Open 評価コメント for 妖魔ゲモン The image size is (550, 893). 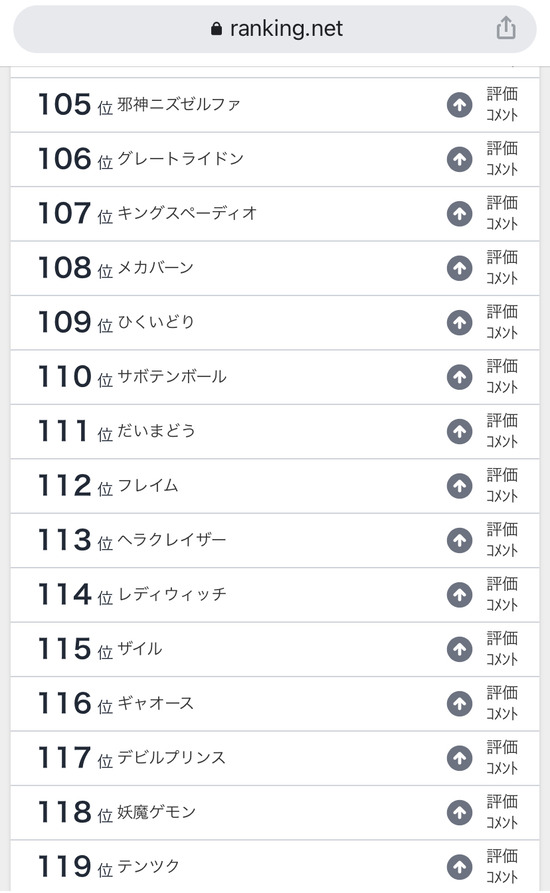click(x=502, y=812)
